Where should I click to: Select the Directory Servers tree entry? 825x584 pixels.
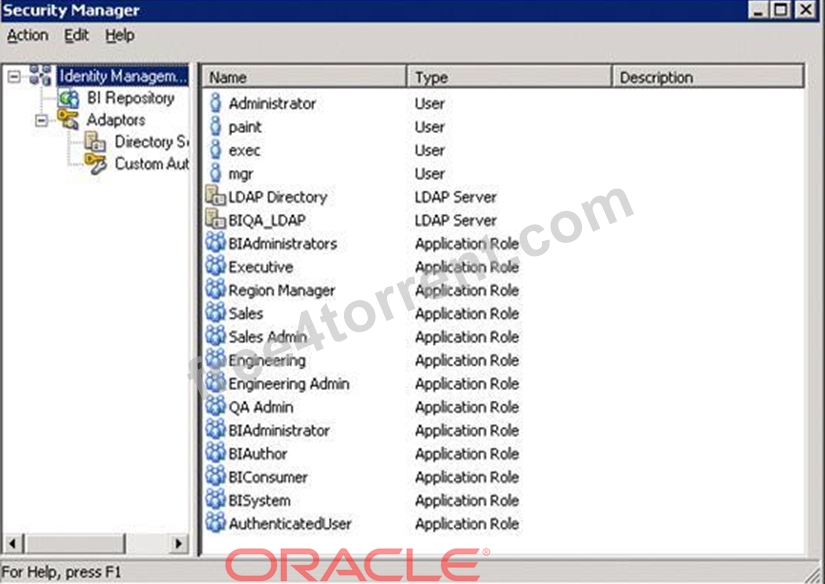coord(152,142)
